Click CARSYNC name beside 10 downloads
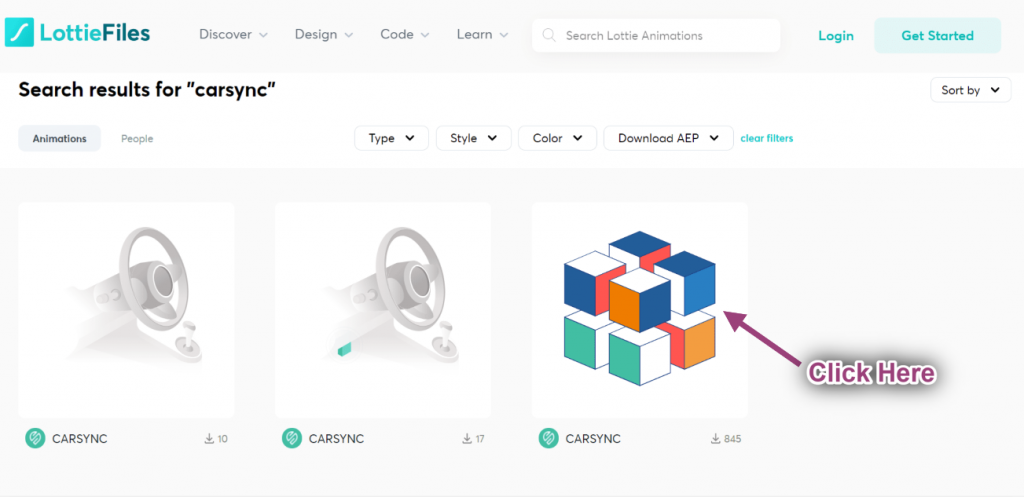1024x497 pixels. [80, 439]
